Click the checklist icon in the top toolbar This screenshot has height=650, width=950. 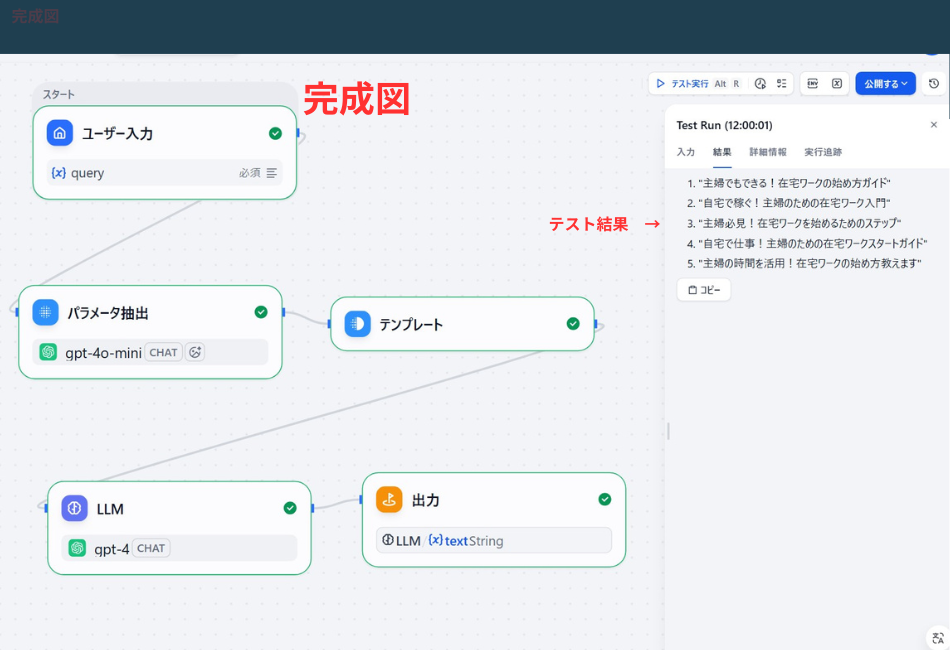tap(781, 83)
